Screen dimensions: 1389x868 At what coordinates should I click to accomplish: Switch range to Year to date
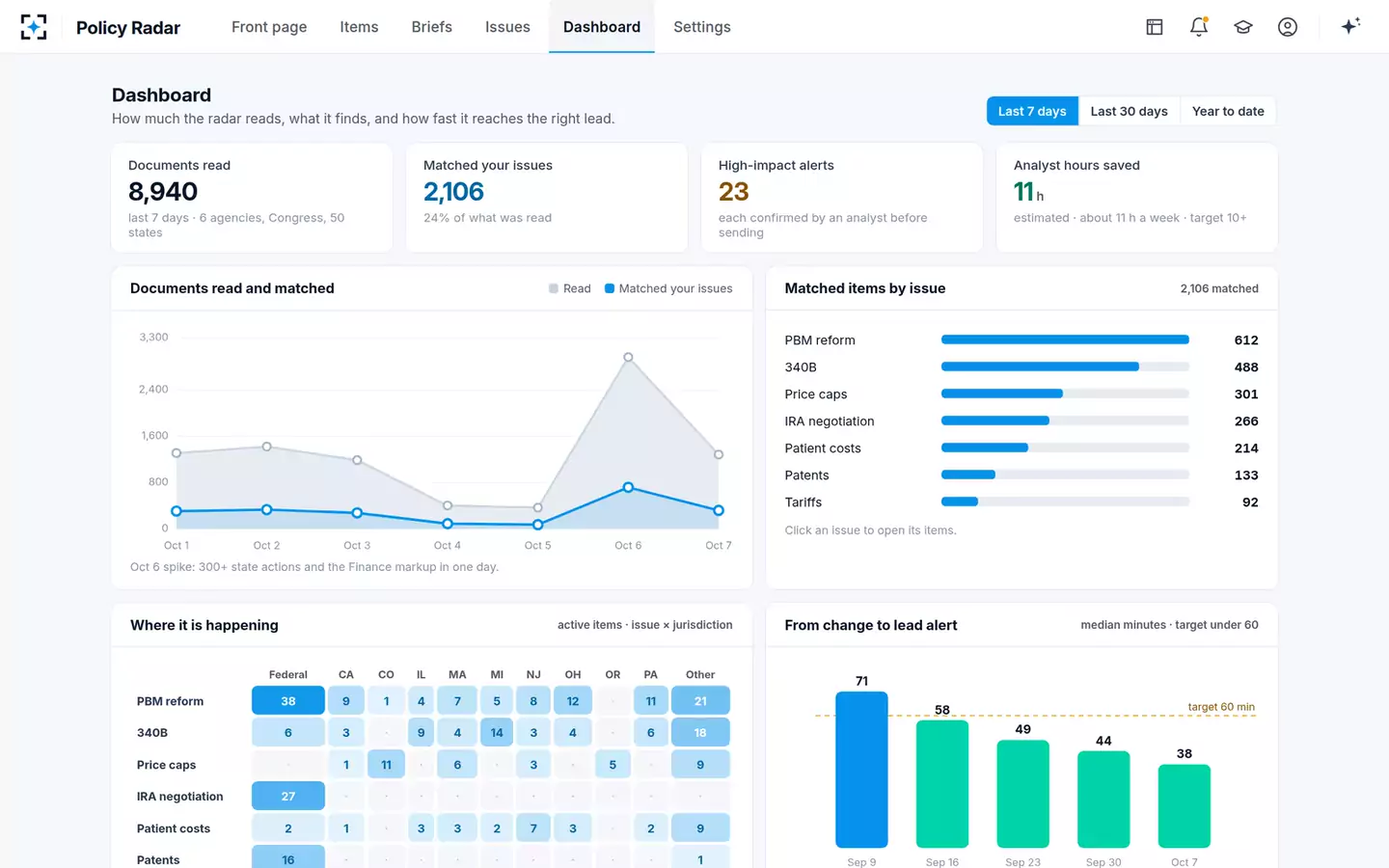tap(1228, 111)
